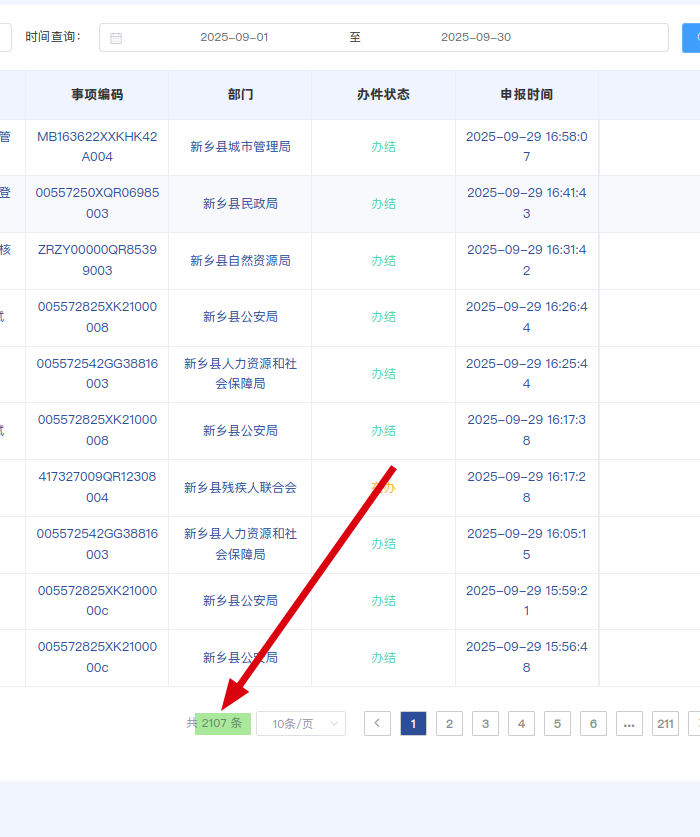
Task: Open page 4 of the table
Action: coord(521,723)
